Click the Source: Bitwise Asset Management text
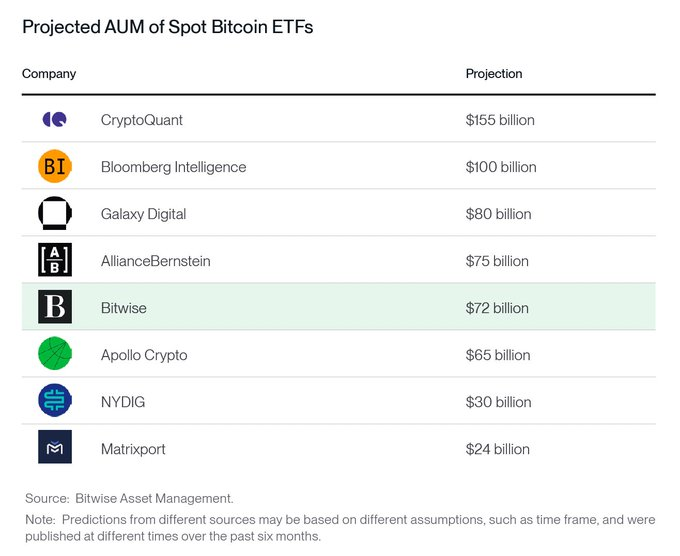 (x=129, y=499)
